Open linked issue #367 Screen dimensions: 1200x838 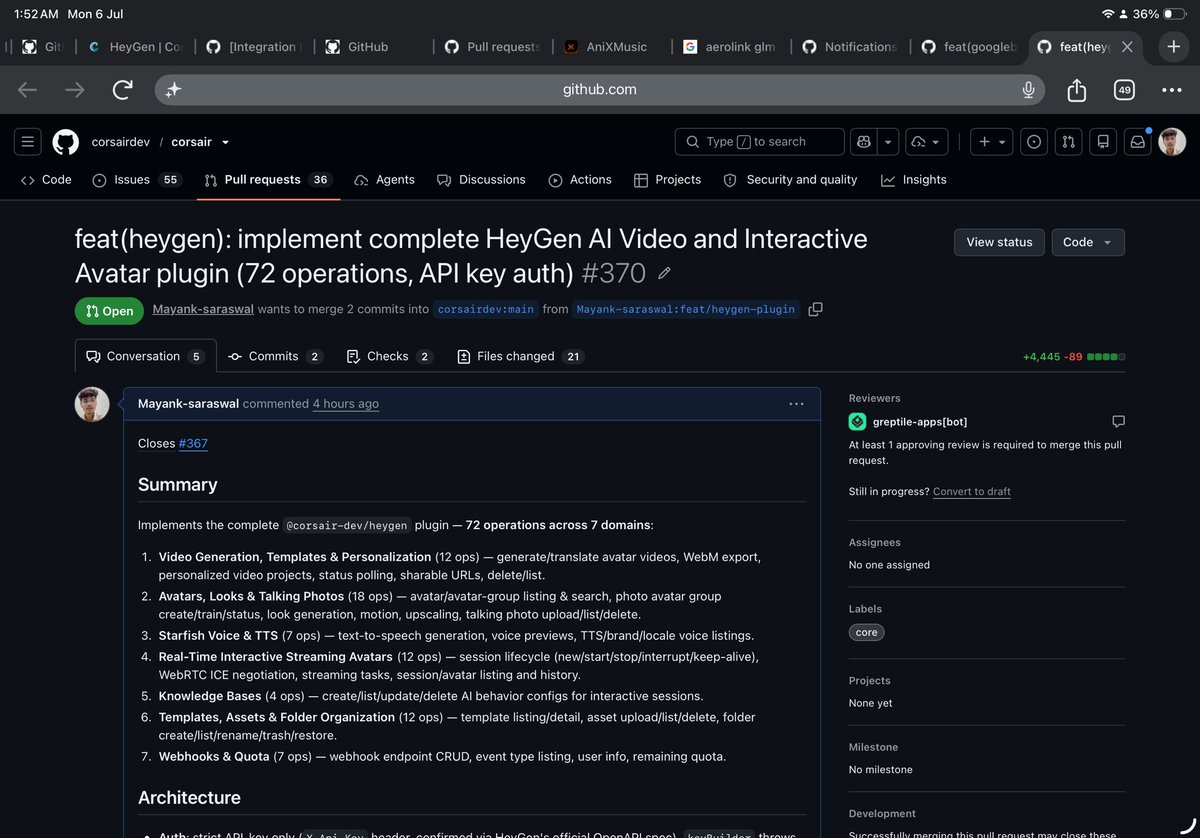(193, 443)
